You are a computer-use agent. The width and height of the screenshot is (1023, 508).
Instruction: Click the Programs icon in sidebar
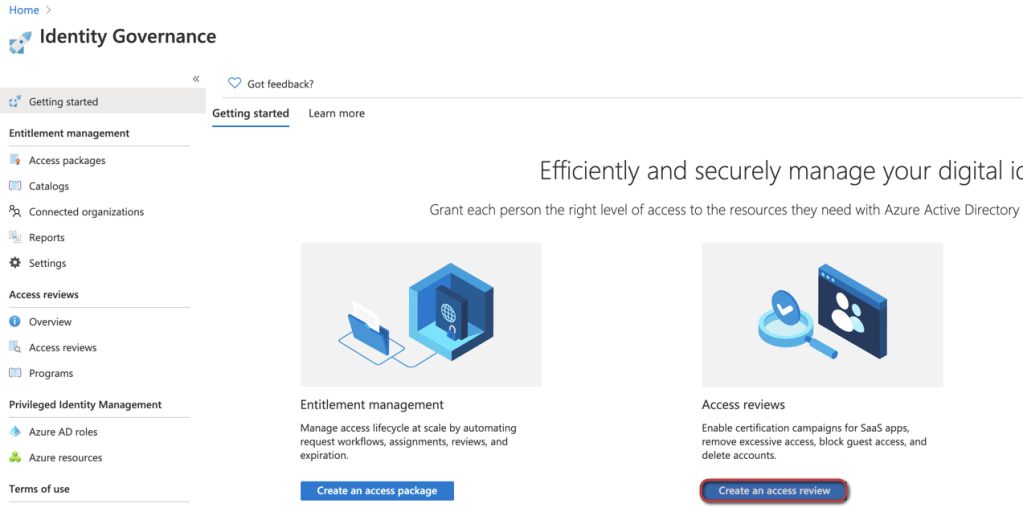click(x=15, y=373)
